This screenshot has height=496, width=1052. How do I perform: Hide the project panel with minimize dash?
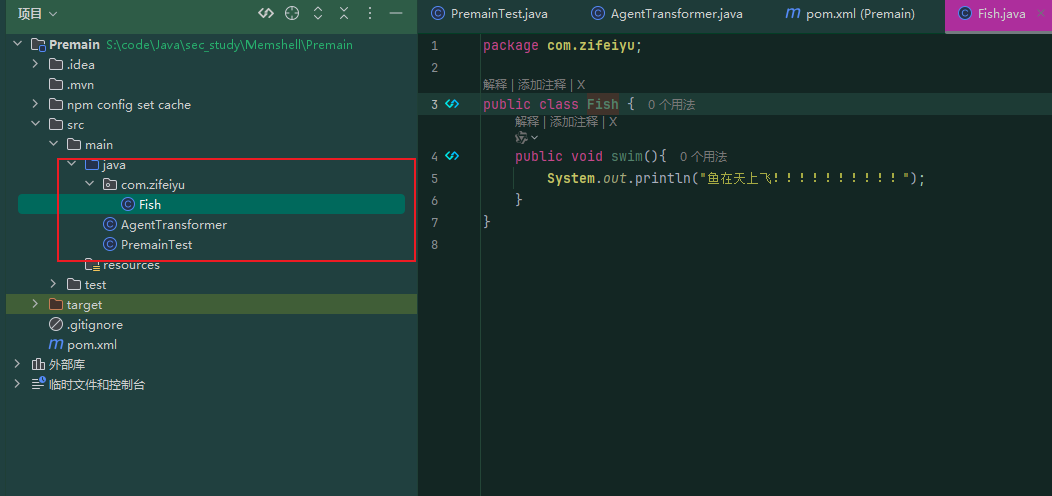click(x=396, y=13)
